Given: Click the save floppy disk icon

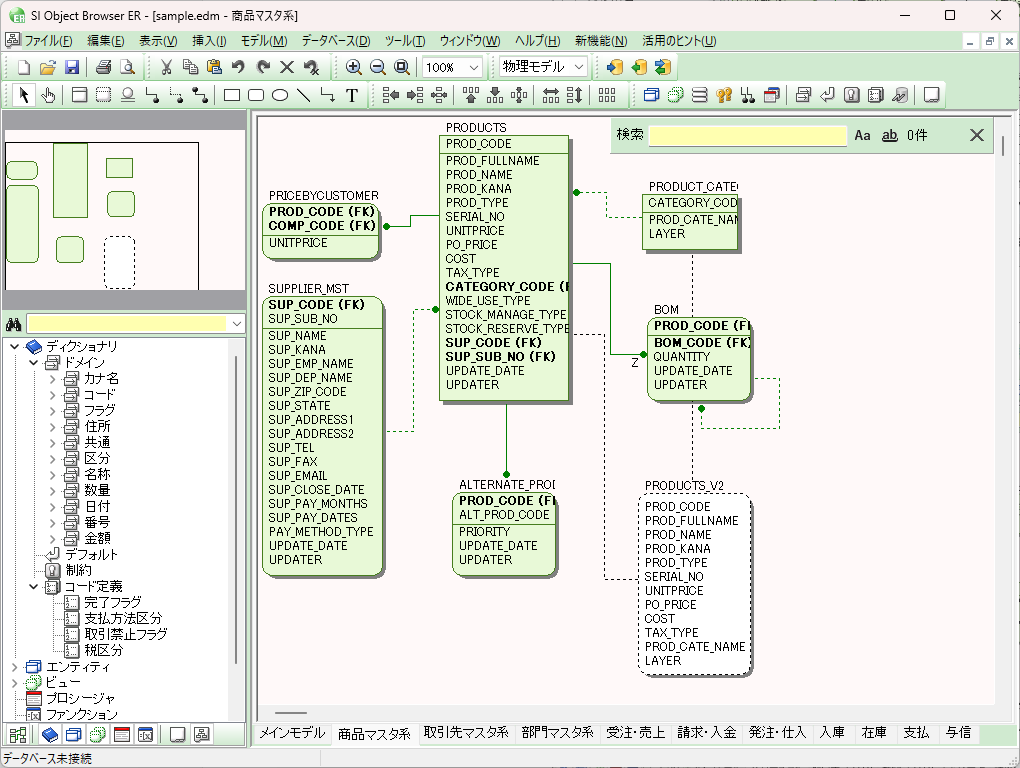Looking at the screenshot, I should (x=72, y=67).
